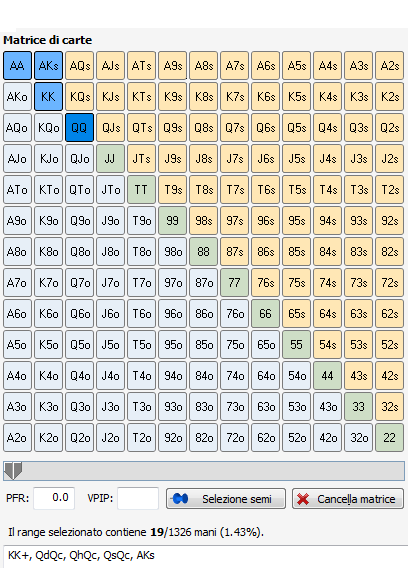Click the range text field with KK+

click(x=205, y=556)
